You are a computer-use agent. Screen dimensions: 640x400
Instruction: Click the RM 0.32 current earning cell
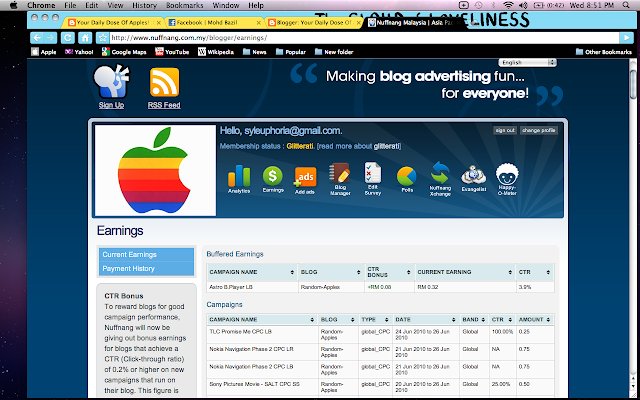pyautogui.click(x=465, y=287)
